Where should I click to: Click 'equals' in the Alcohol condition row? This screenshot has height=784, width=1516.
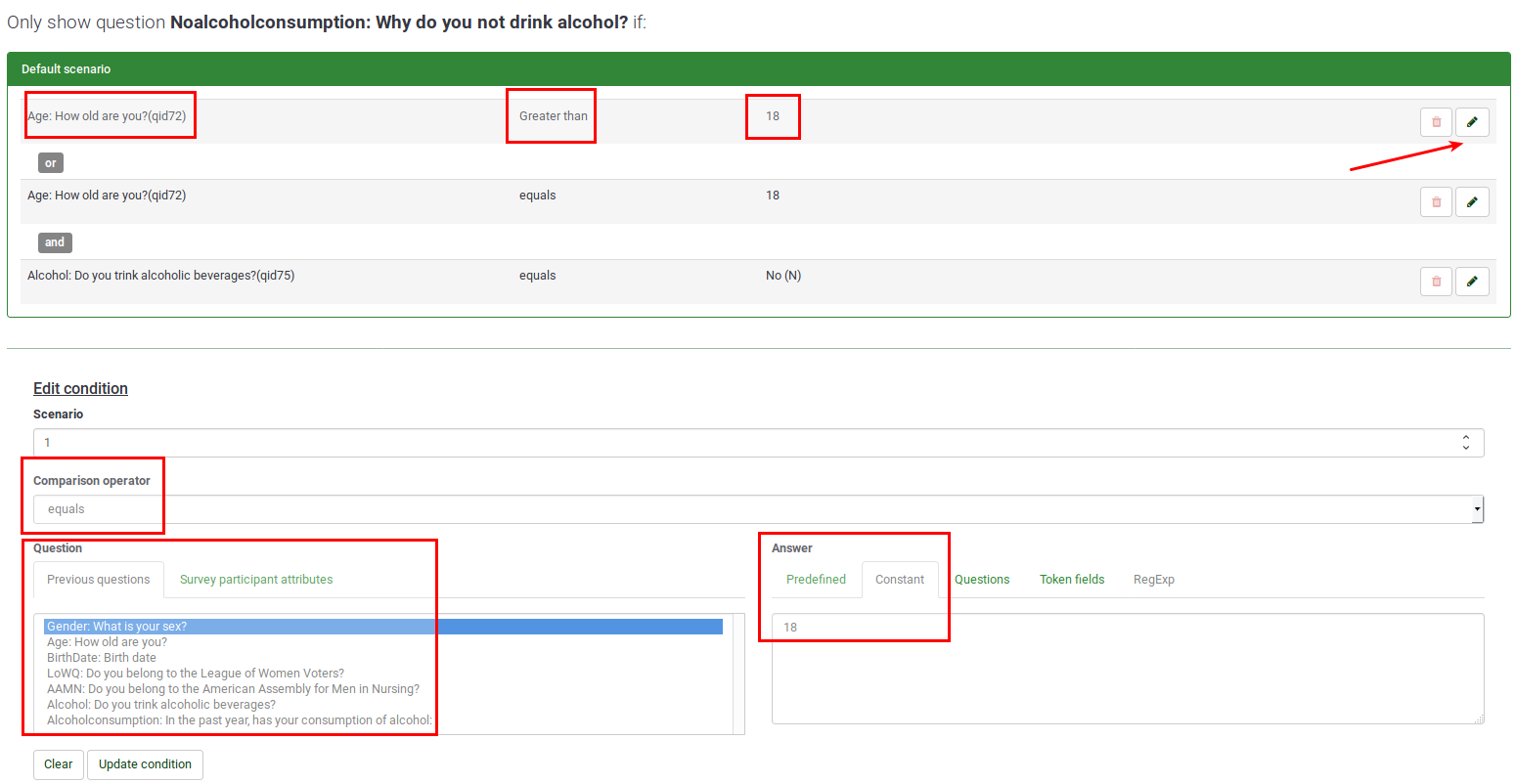[x=538, y=276]
